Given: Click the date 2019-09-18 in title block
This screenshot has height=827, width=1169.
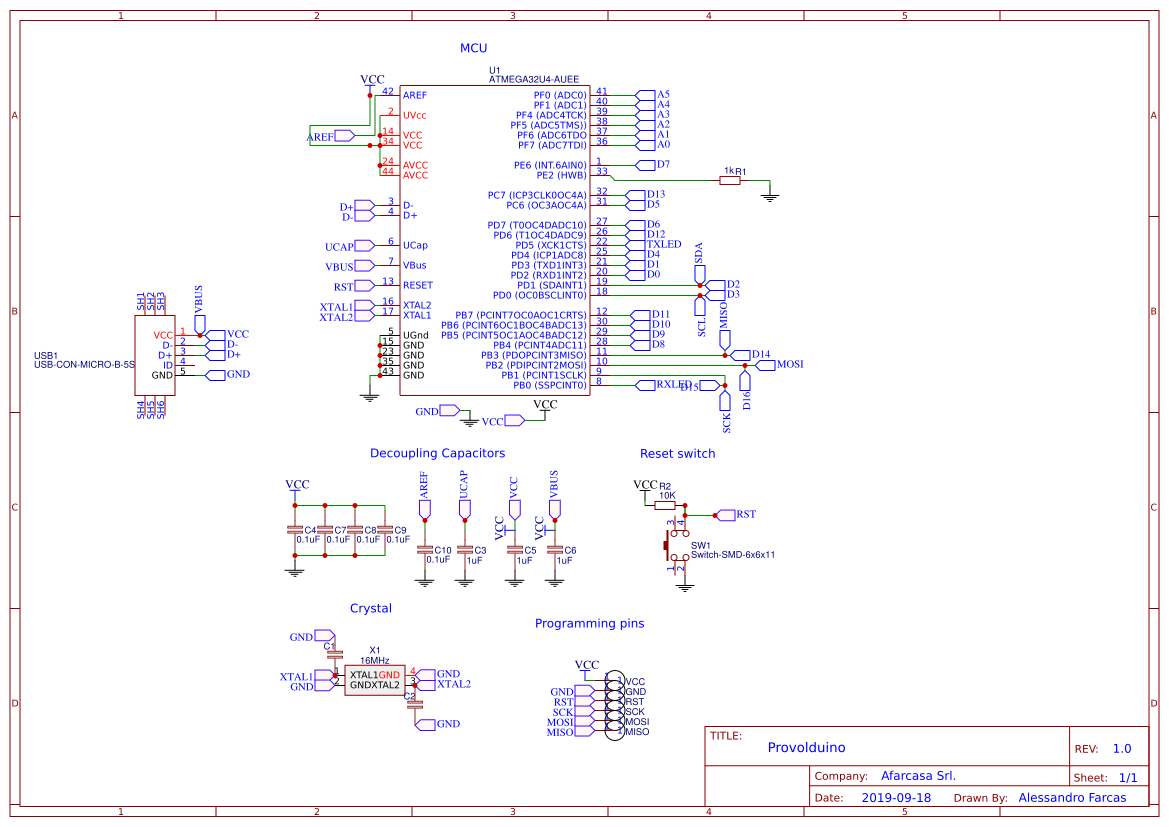Looking at the screenshot, I should [x=896, y=797].
